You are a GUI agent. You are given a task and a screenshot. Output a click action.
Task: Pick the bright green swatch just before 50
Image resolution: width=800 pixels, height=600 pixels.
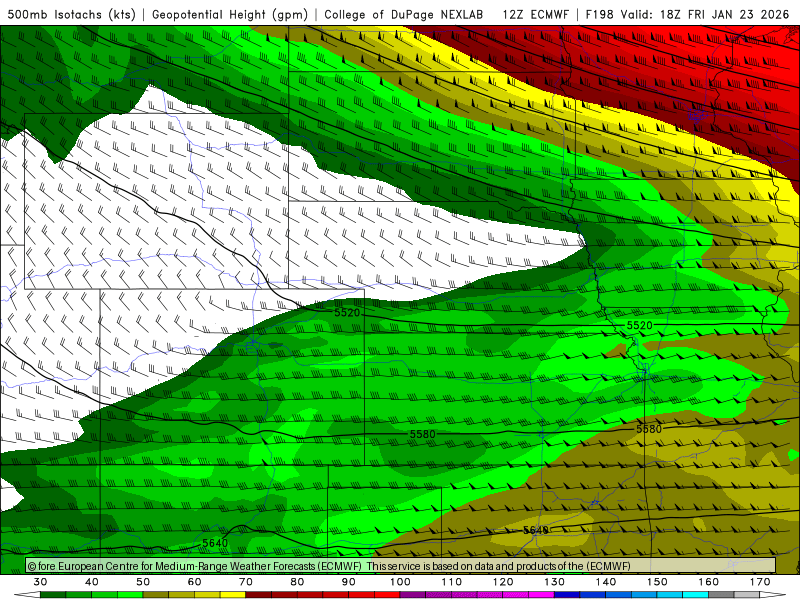pyautogui.click(x=130, y=595)
